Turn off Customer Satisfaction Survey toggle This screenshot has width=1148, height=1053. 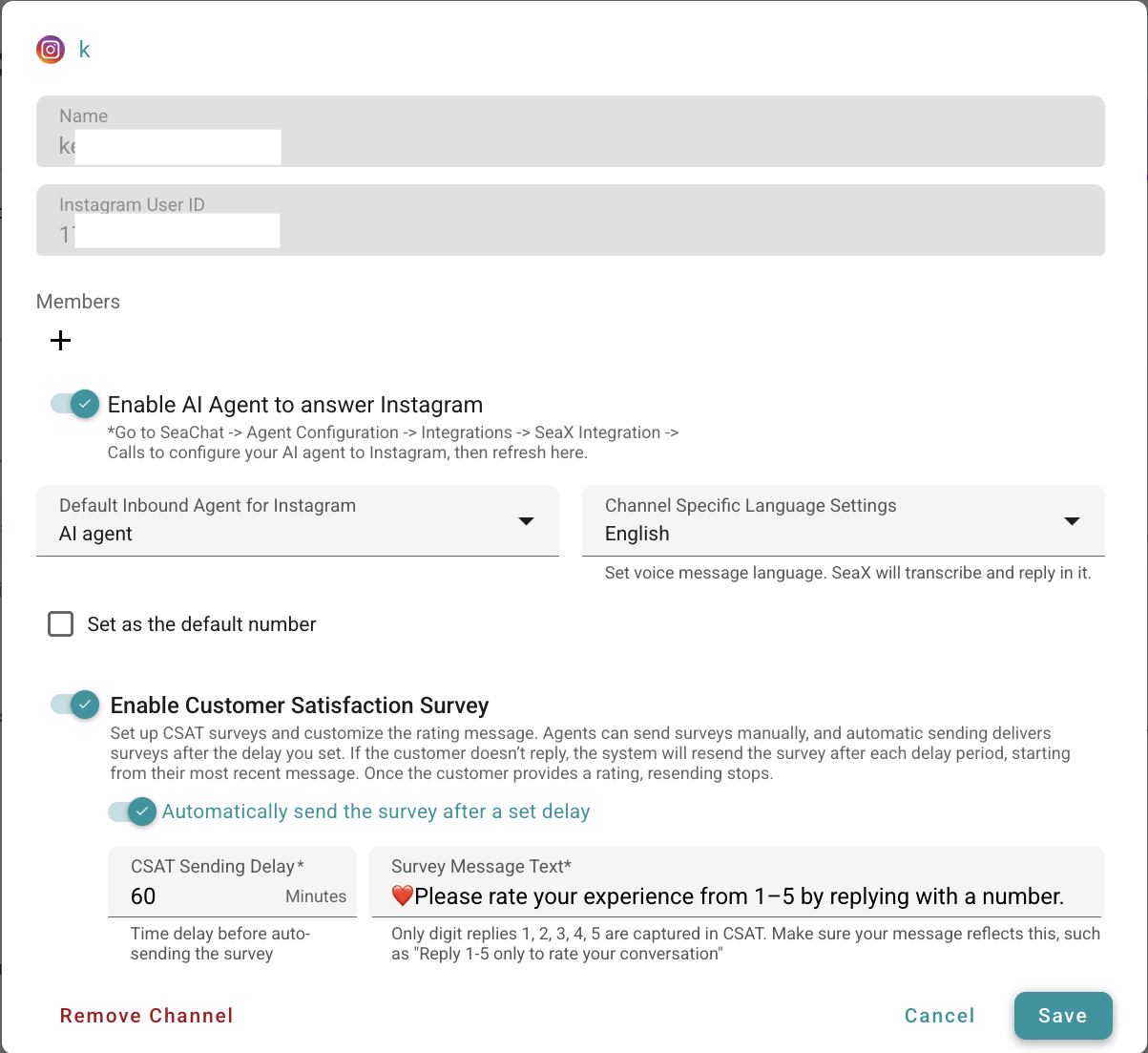[x=75, y=705]
